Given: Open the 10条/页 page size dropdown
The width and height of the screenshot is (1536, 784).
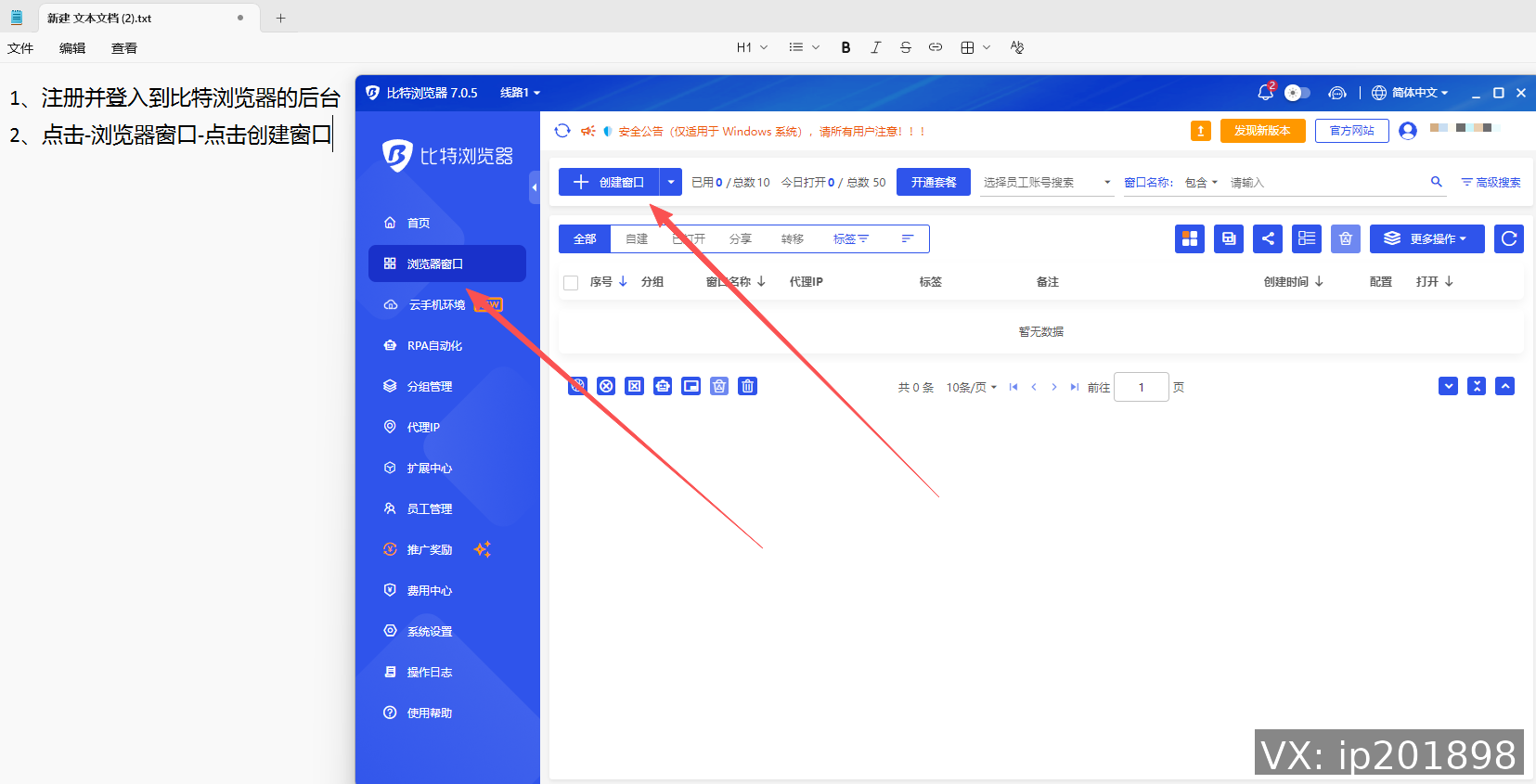Looking at the screenshot, I should [972, 387].
